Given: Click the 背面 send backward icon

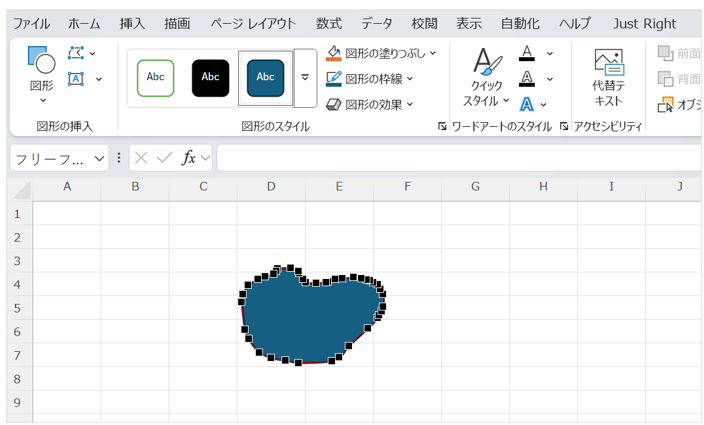Looking at the screenshot, I should (x=665, y=79).
